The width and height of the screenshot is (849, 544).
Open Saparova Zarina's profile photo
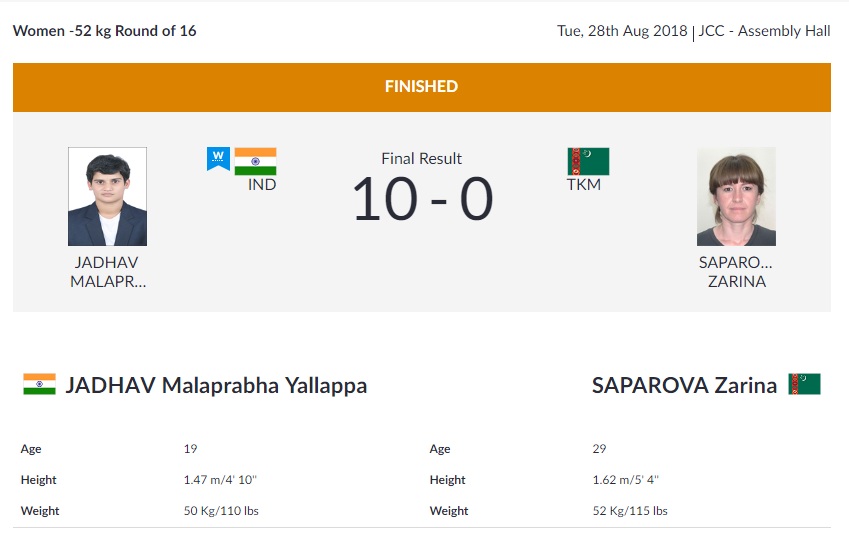point(736,197)
